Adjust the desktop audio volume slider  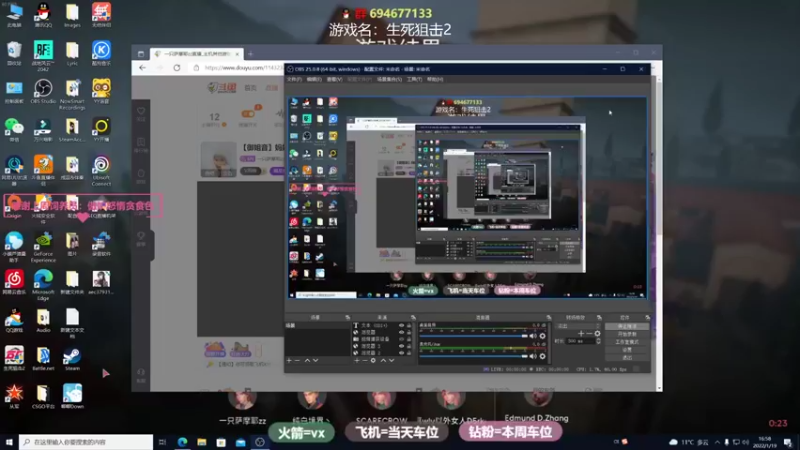tap(473, 336)
